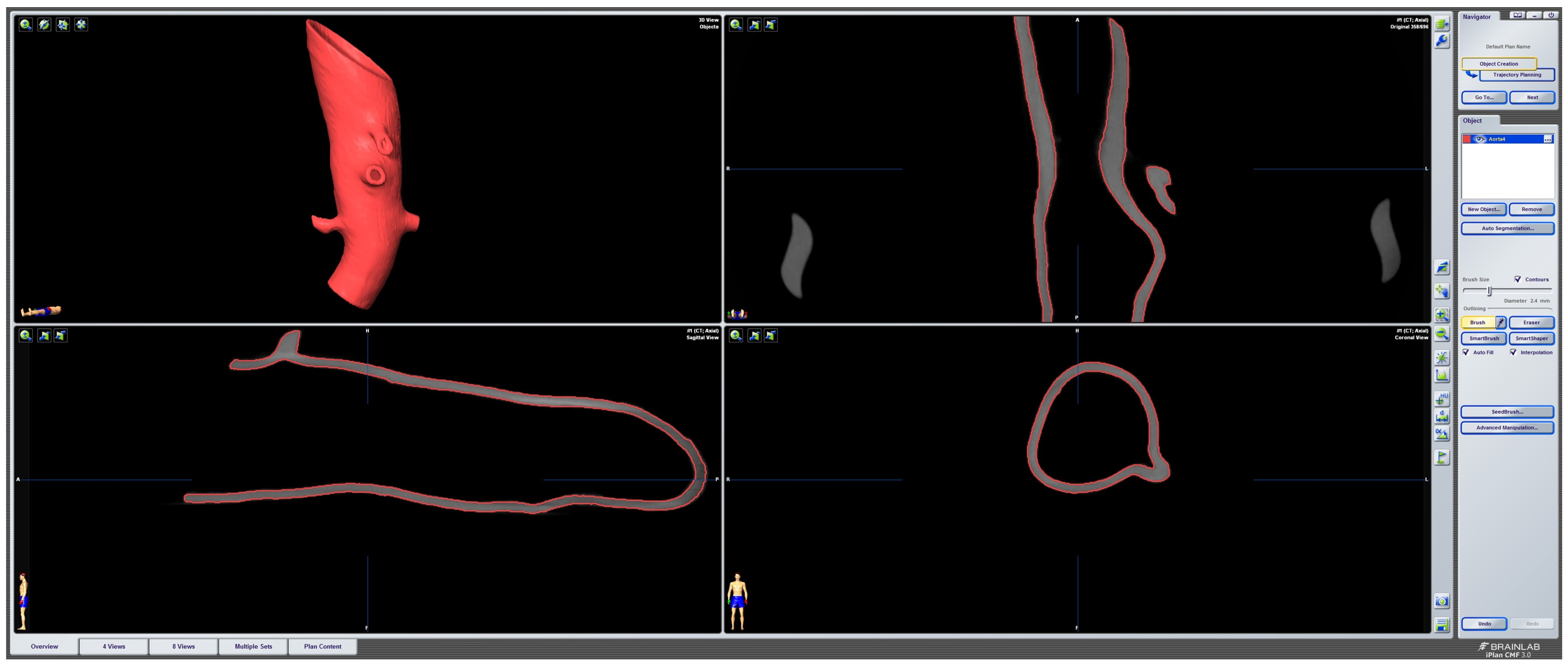This screenshot has width=1568, height=665.
Task: Take a screenshot with the camera icon
Action: pyautogui.click(x=1442, y=601)
